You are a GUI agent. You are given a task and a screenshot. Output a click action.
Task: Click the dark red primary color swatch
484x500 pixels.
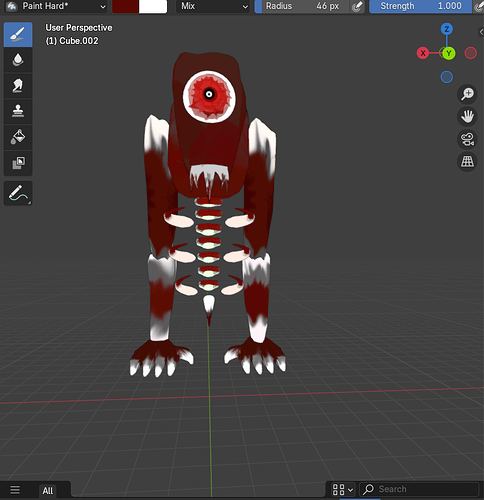(x=126, y=6)
